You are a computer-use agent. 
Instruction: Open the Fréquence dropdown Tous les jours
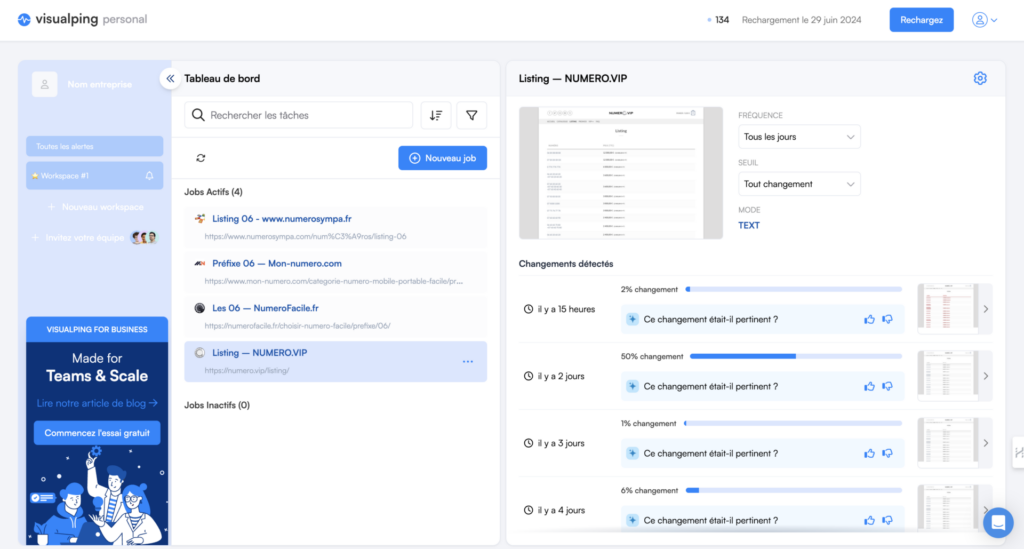pos(799,137)
